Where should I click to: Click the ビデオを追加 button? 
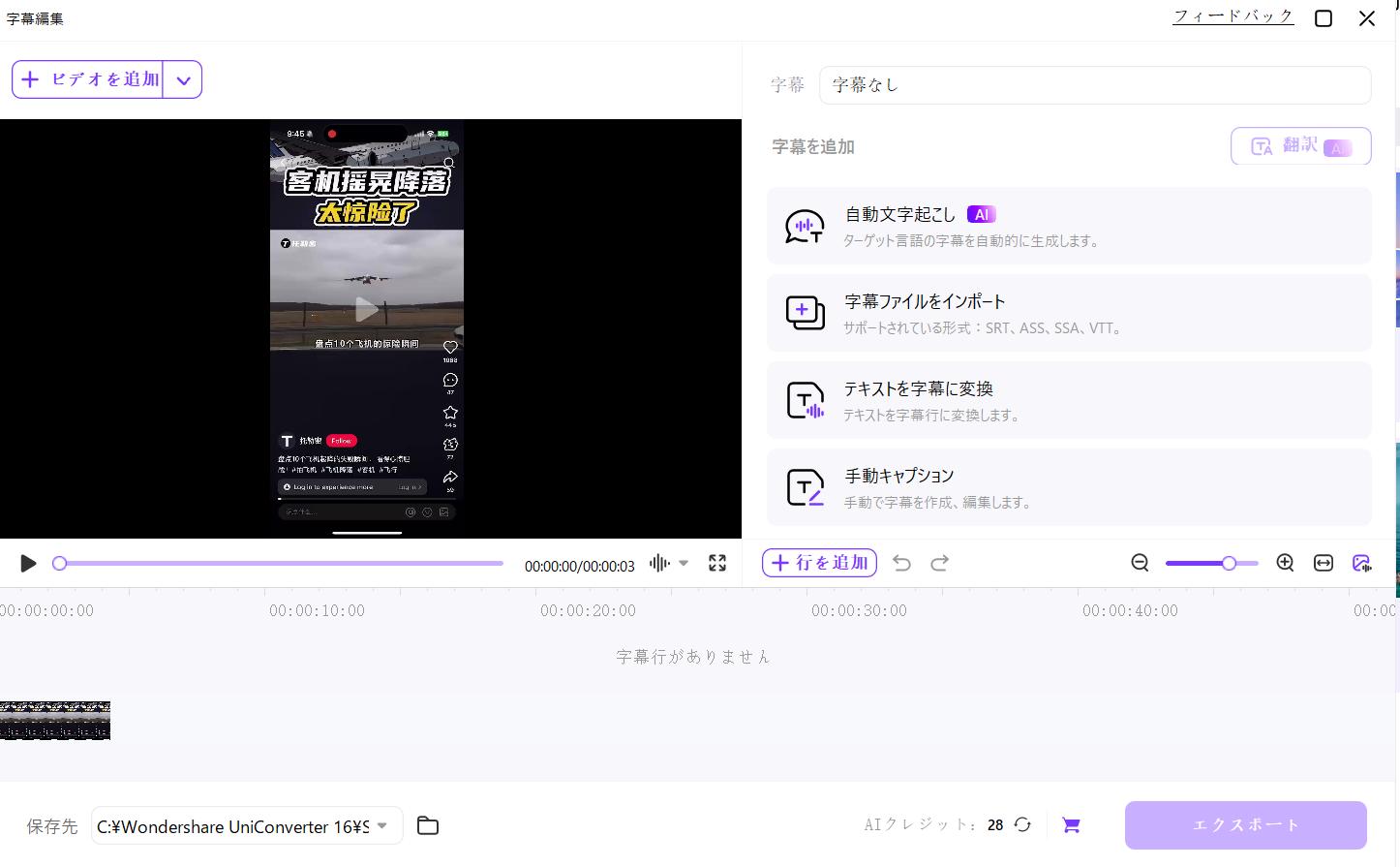[x=88, y=79]
